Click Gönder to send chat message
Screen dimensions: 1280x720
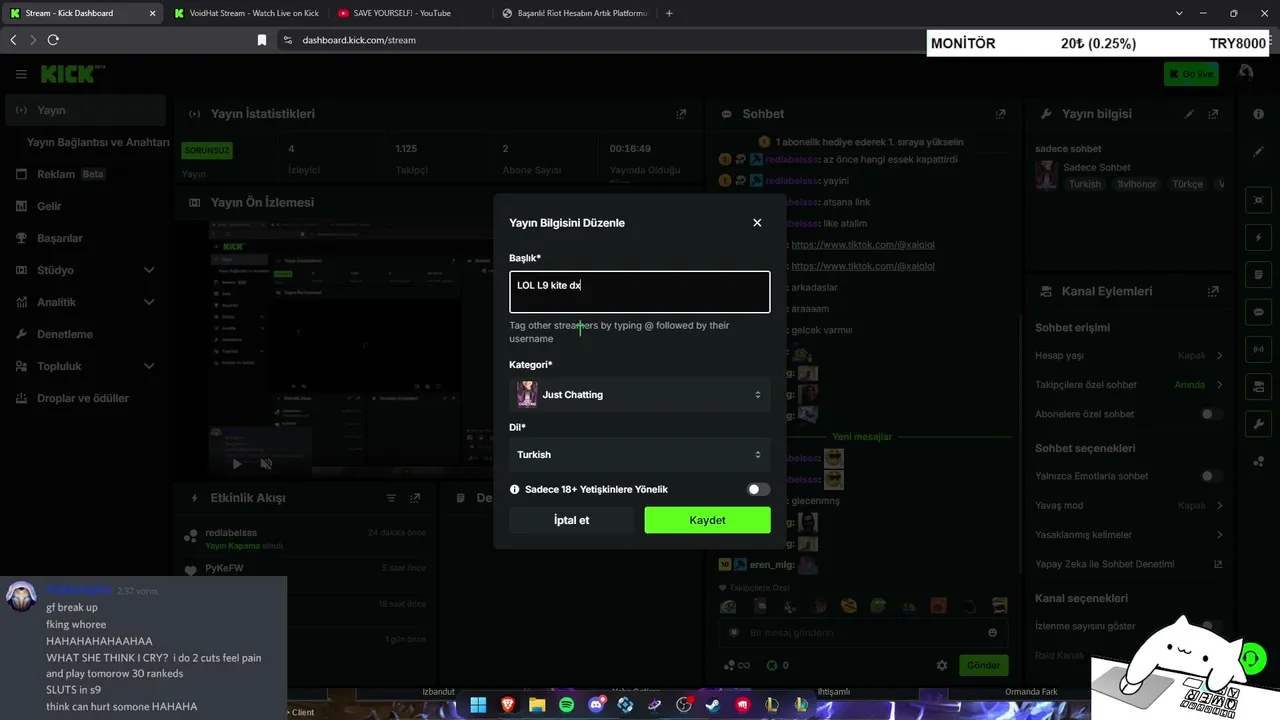(983, 665)
